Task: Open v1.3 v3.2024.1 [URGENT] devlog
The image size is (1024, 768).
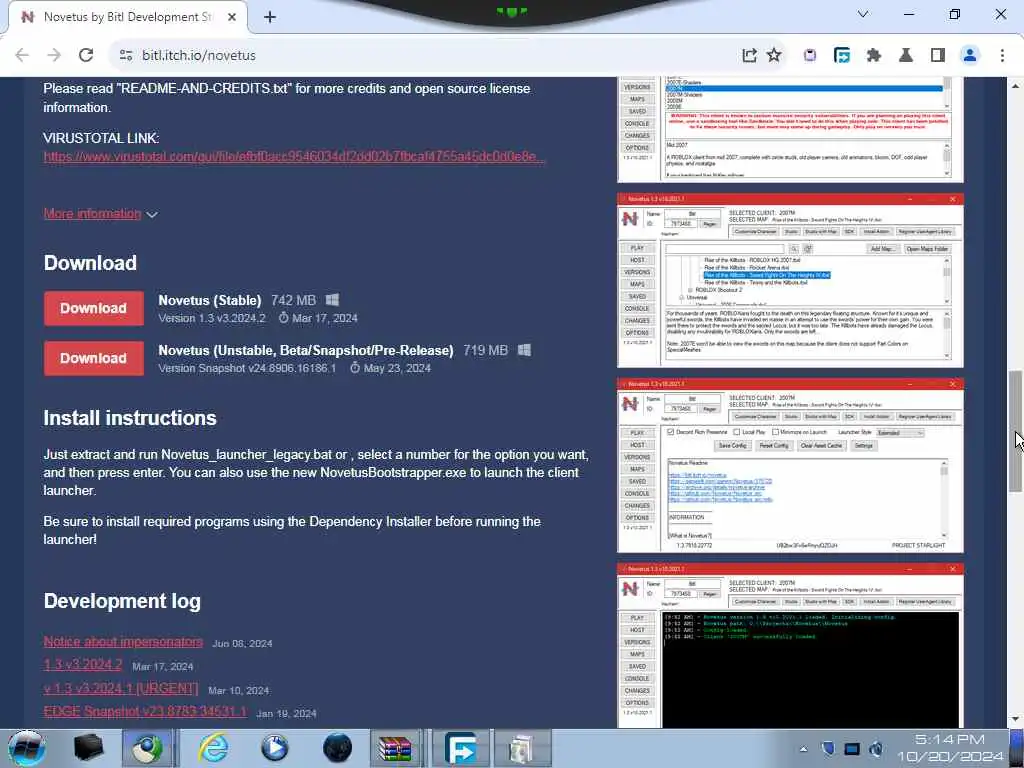Action: tap(121, 689)
